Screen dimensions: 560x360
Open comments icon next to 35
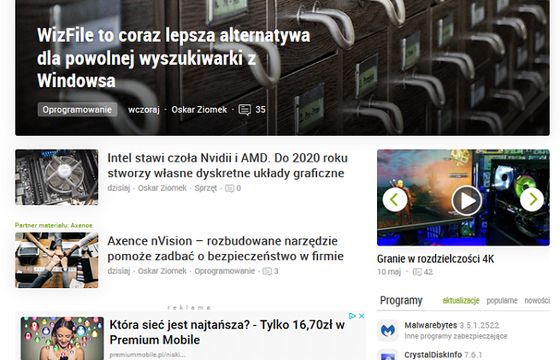coord(245,110)
